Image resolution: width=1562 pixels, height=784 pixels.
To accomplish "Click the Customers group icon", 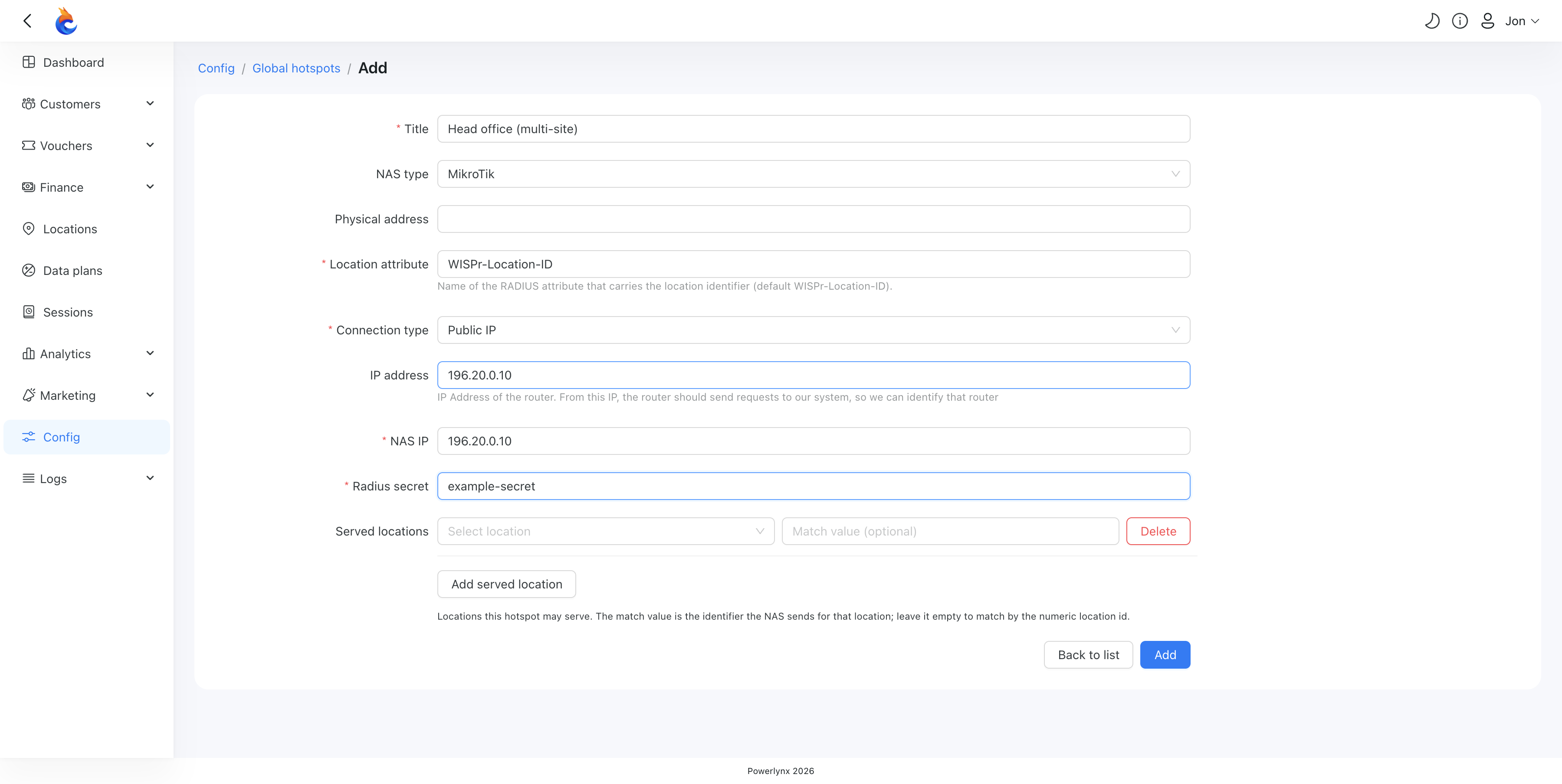I will point(29,104).
